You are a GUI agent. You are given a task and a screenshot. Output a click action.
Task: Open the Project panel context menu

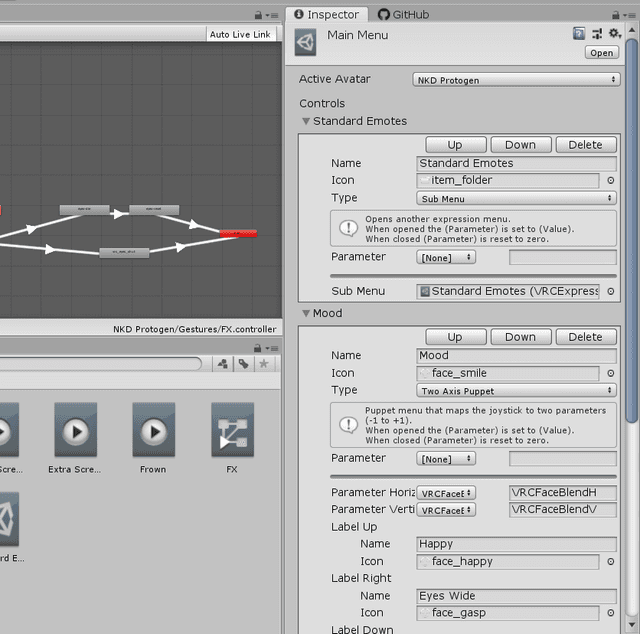click(271, 349)
